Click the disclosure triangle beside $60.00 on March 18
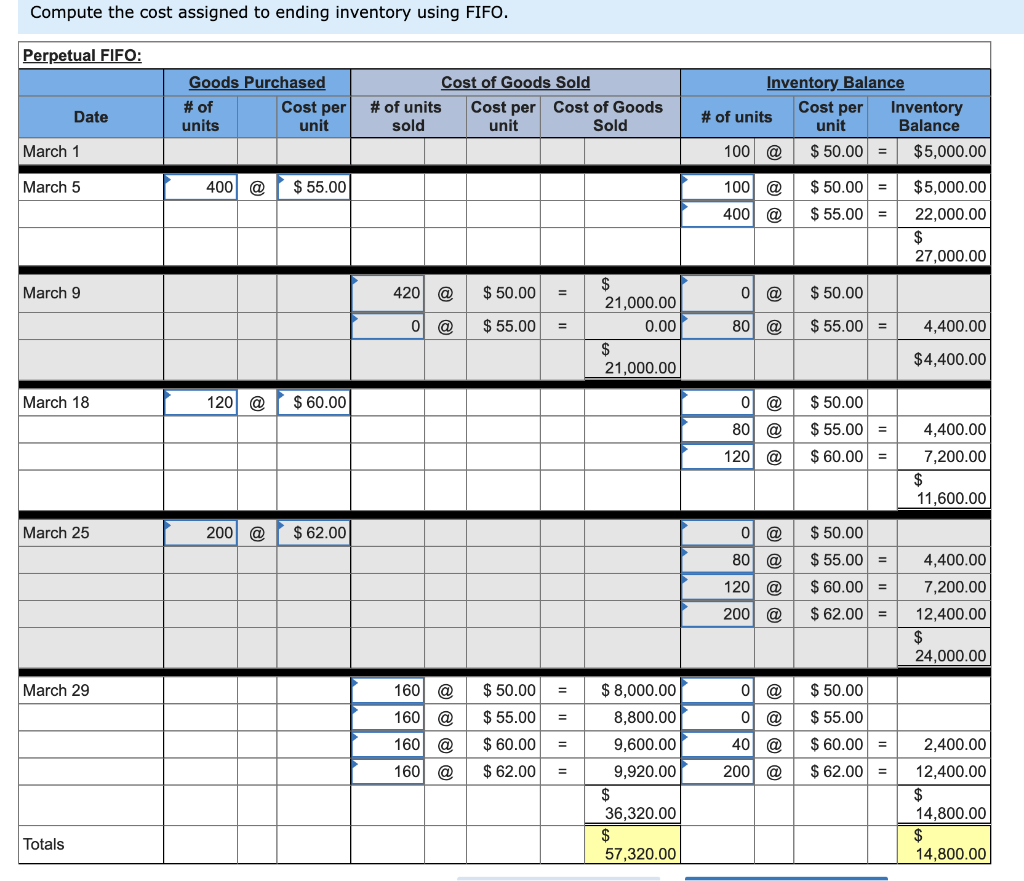This screenshot has width=1024, height=881. [x=283, y=395]
